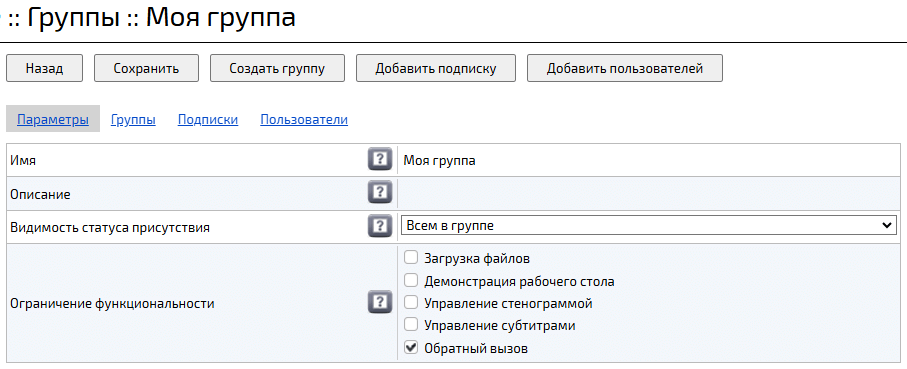Open help icon for Имя field

(379, 159)
